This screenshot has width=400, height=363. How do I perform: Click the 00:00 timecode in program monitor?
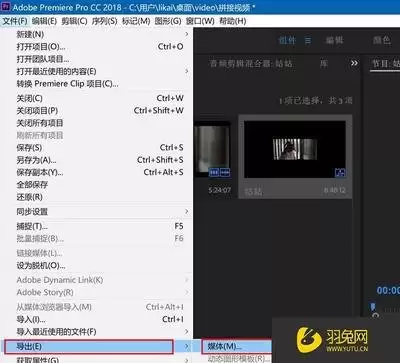(388, 290)
